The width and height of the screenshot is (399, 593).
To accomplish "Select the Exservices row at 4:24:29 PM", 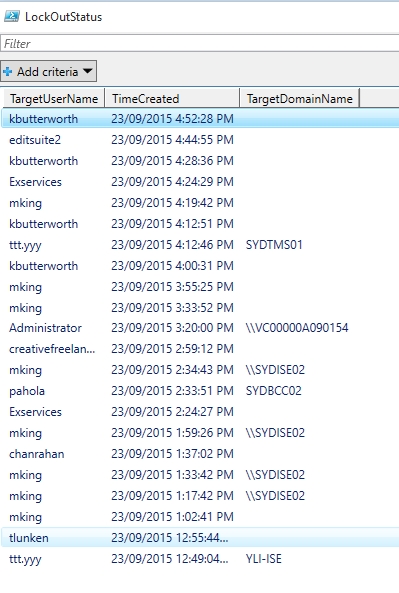I will pyautogui.click(x=200, y=182).
